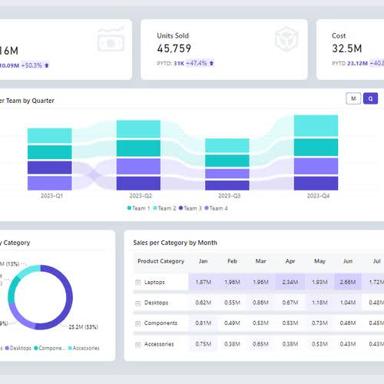Switch the team chart to quarterly (Q) view
This screenshot has height=384, width=384.
(370, 98)
